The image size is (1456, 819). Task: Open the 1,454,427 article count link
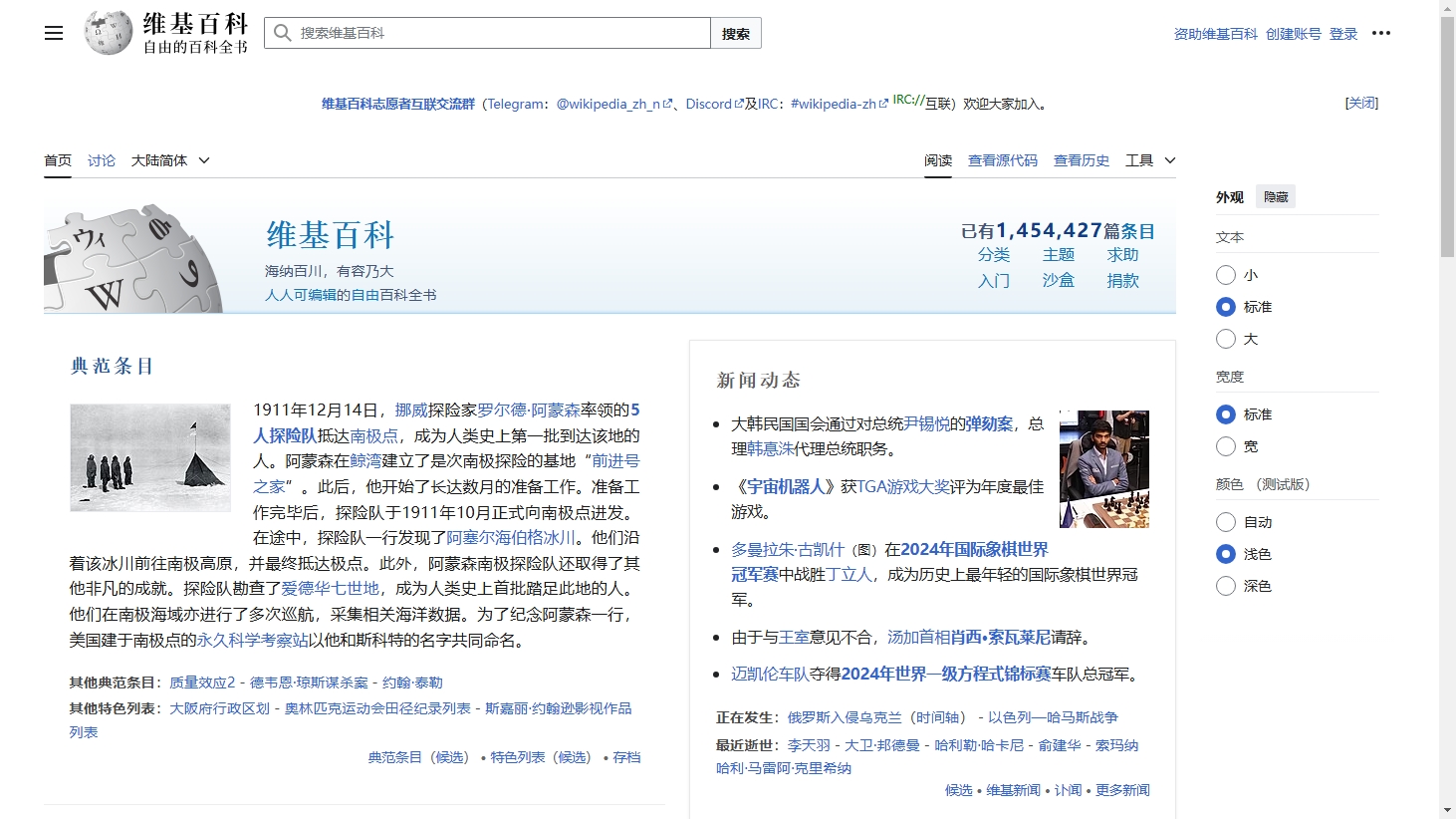[1049, 230]
